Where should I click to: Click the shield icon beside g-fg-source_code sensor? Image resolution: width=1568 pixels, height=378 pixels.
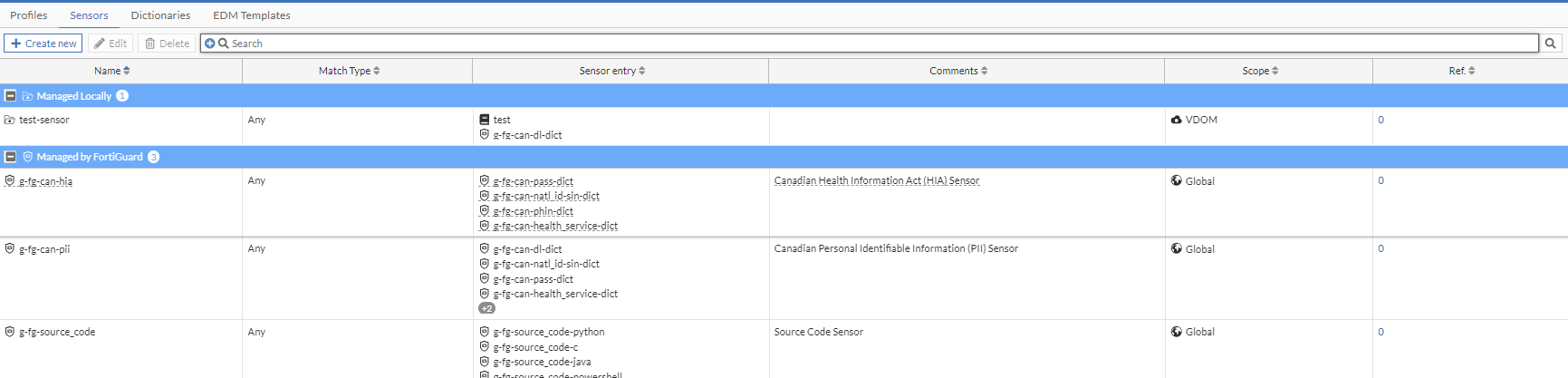click(10, 332)
